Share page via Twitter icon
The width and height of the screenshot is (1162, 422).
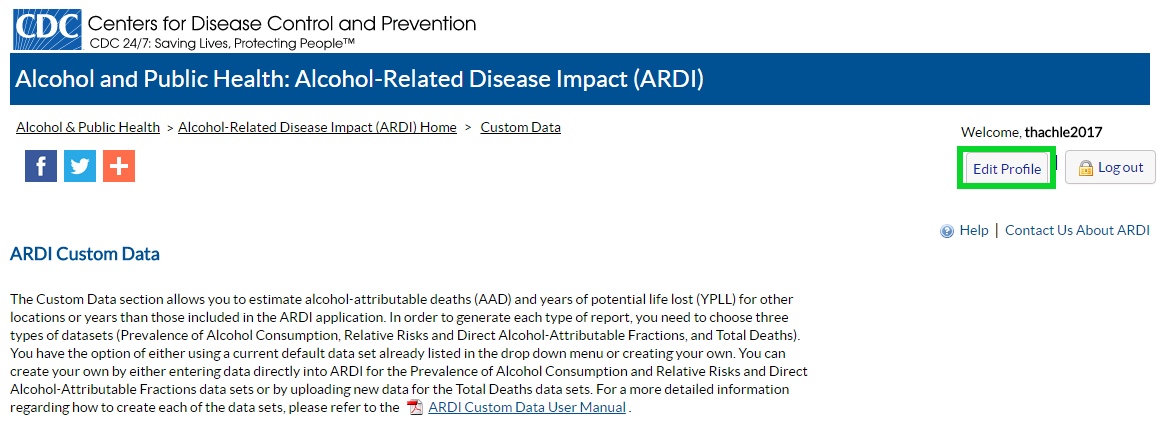coord(80,166)
